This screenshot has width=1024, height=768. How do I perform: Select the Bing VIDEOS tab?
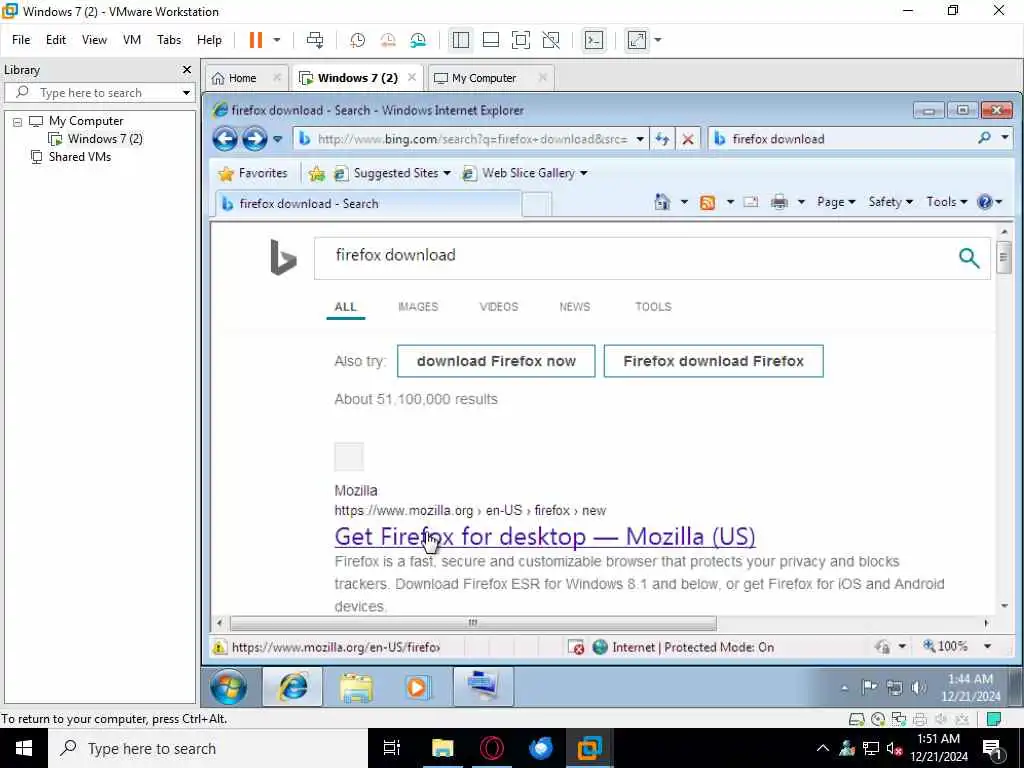[499, 306]
